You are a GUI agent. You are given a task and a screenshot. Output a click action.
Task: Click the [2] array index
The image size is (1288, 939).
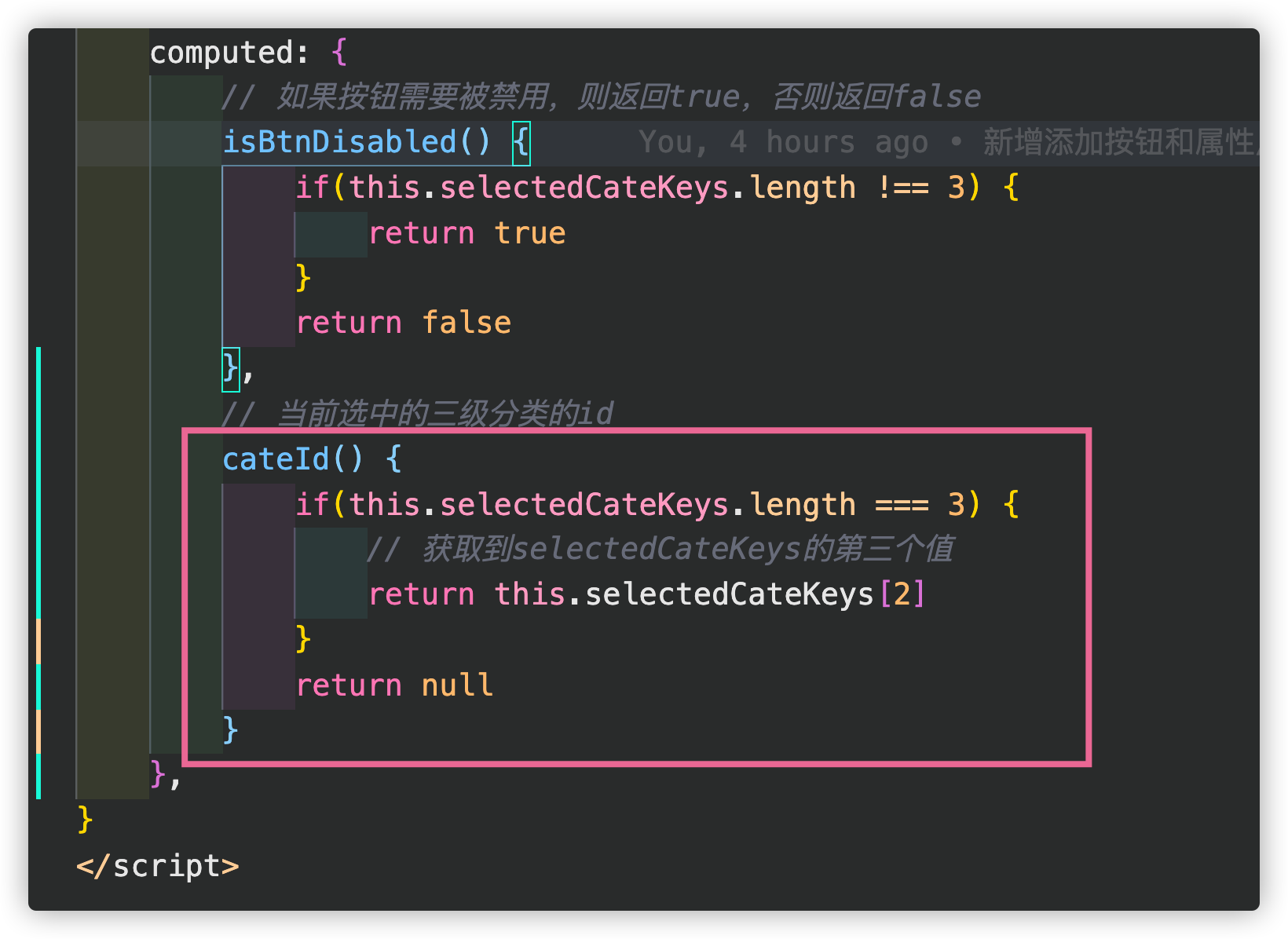(902, 594)
